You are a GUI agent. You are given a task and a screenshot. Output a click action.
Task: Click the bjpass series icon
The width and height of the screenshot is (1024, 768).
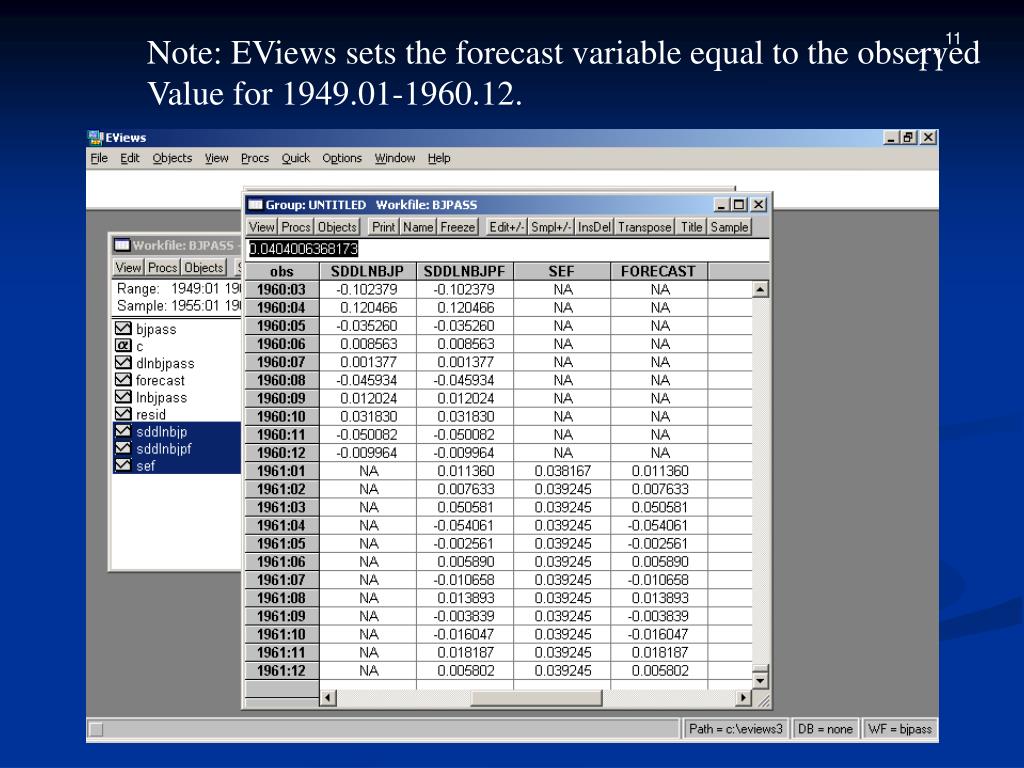coord(123,329)
